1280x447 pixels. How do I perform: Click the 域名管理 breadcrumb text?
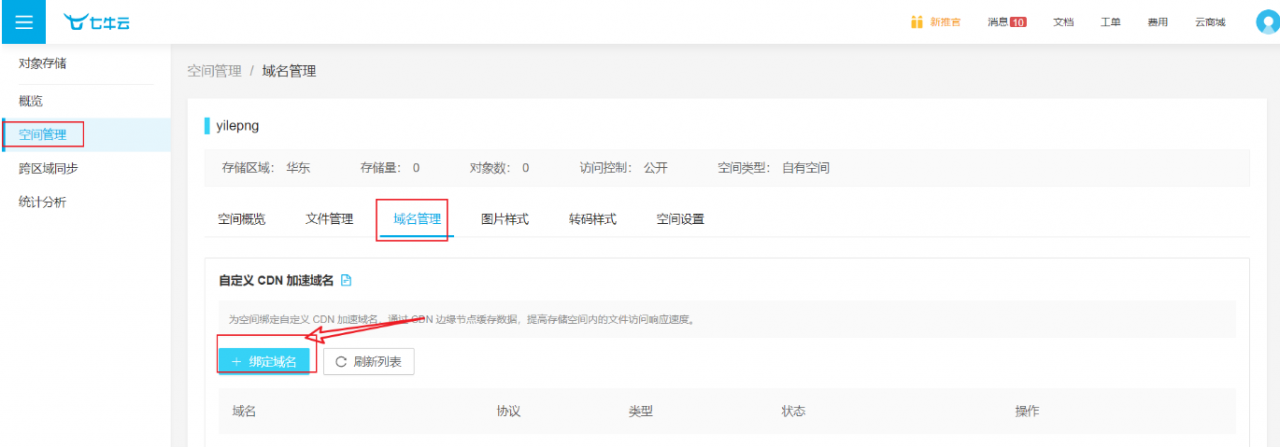[289, 71]
